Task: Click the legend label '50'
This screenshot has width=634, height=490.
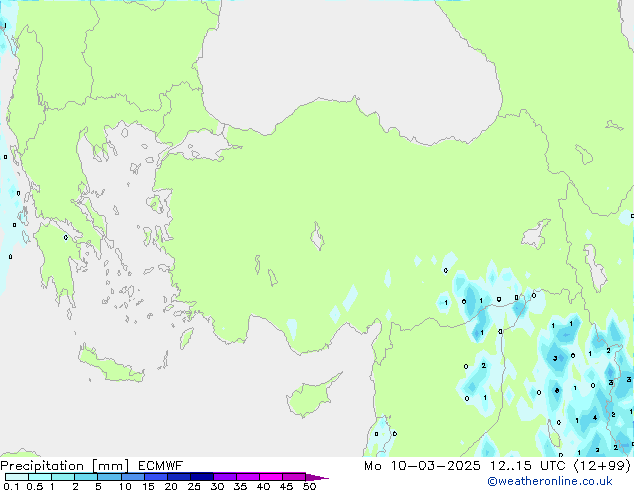Action: point(309,486)
